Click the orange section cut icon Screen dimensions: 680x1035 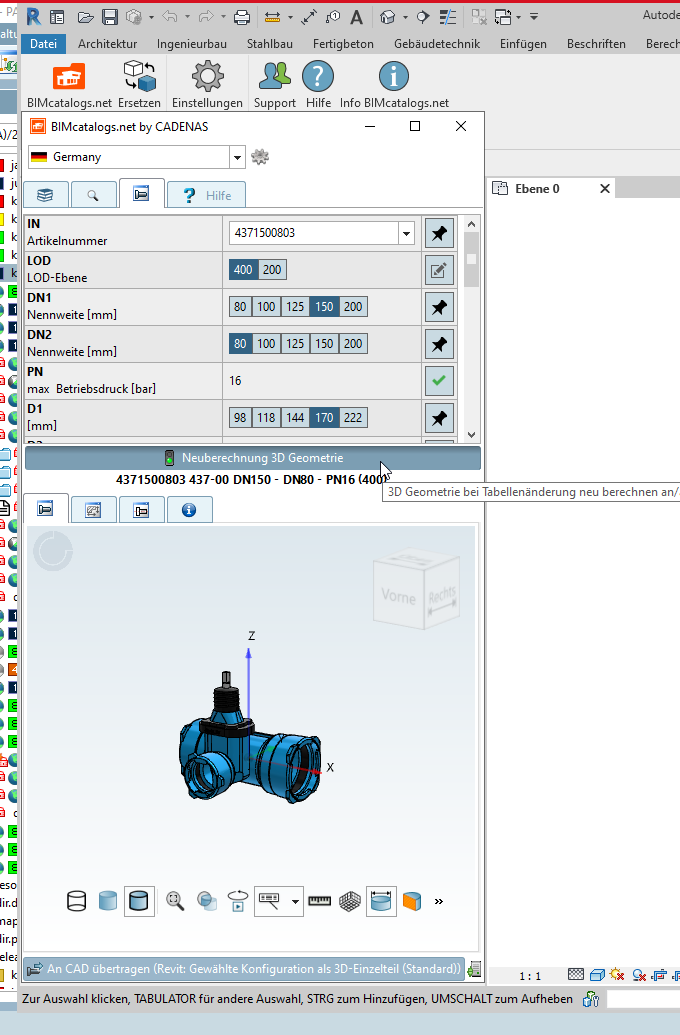pos(412,901)
